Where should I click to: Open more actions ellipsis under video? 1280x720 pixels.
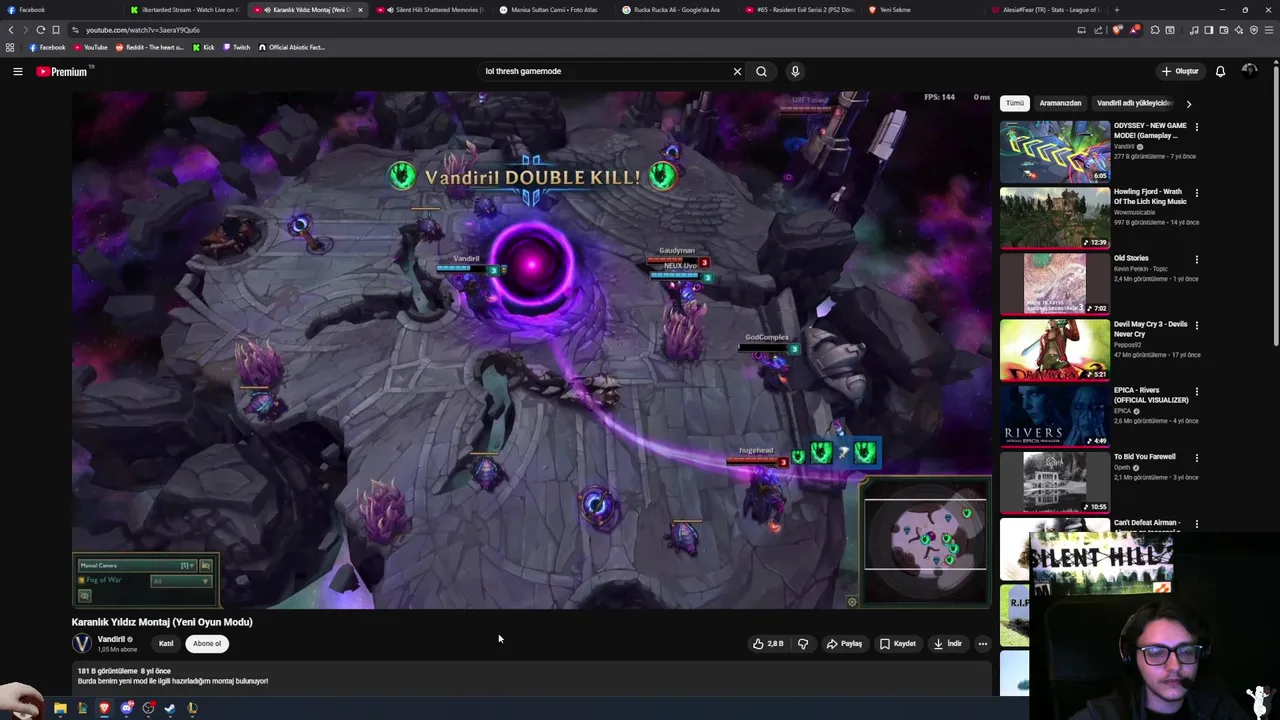[x=982, y=644]
